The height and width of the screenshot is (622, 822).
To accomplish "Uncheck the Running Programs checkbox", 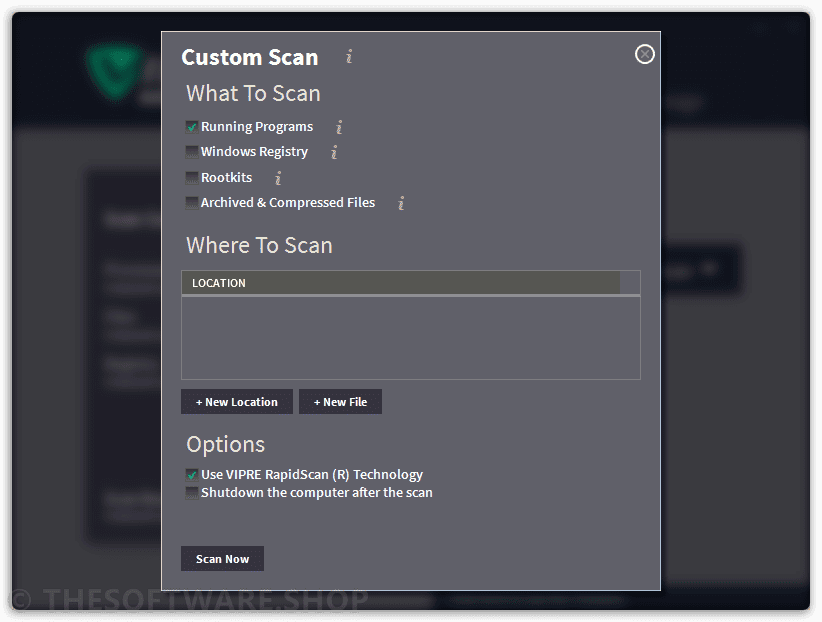I will pyautogui.click(x=192, y=127).
